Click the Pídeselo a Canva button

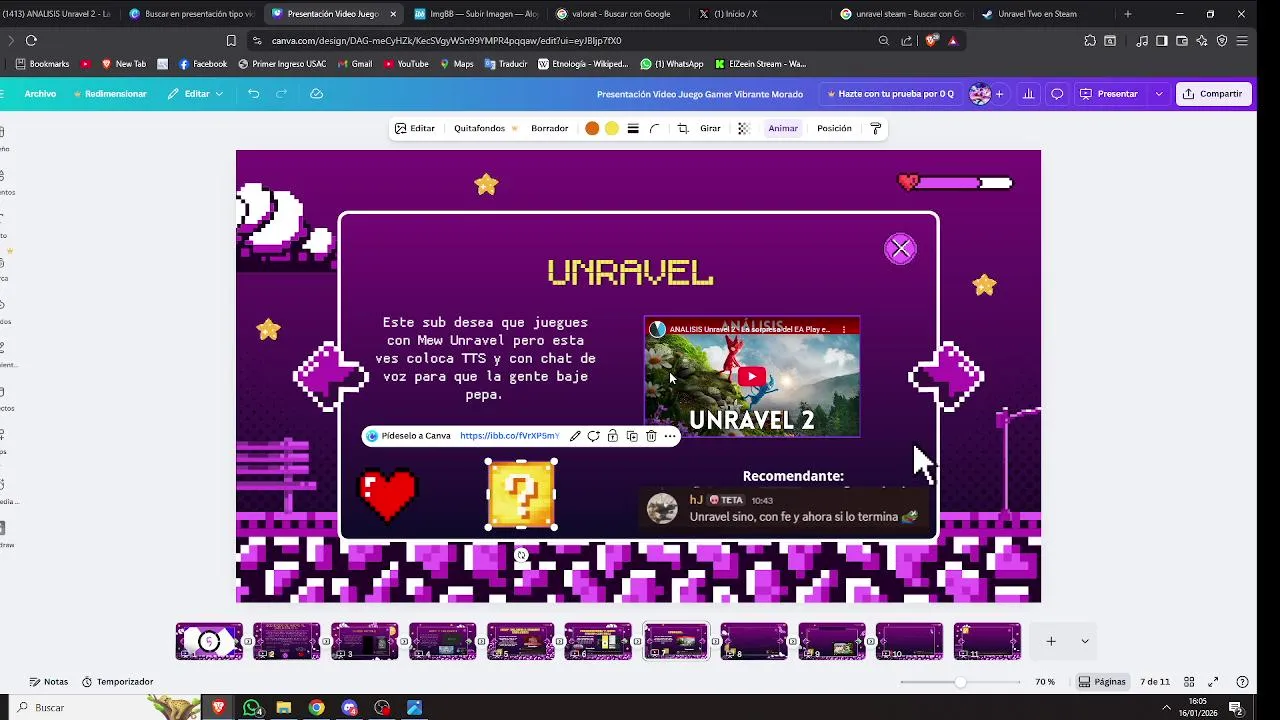point(408,436)
